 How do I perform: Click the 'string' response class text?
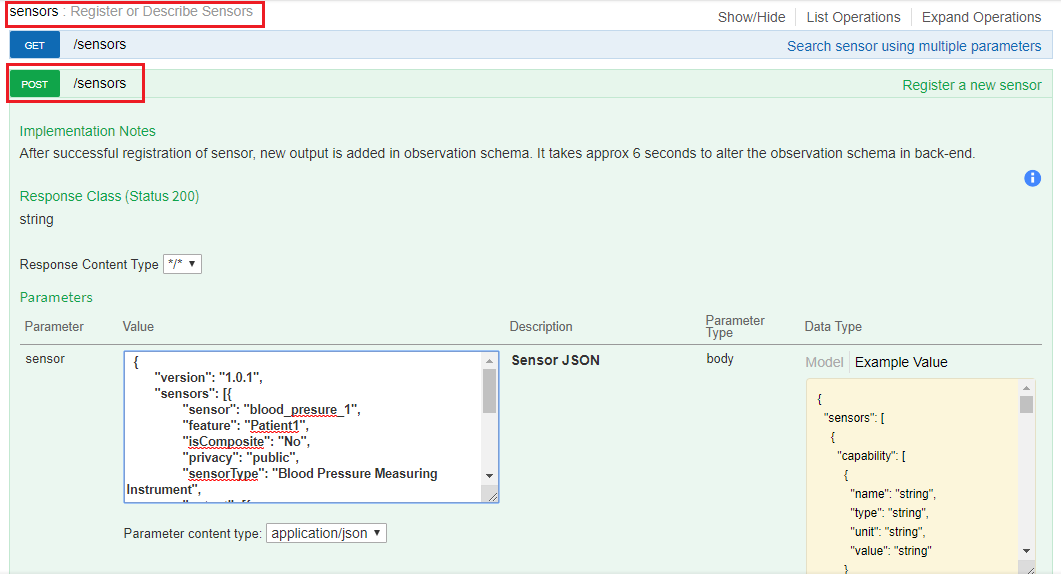(37, 219)
